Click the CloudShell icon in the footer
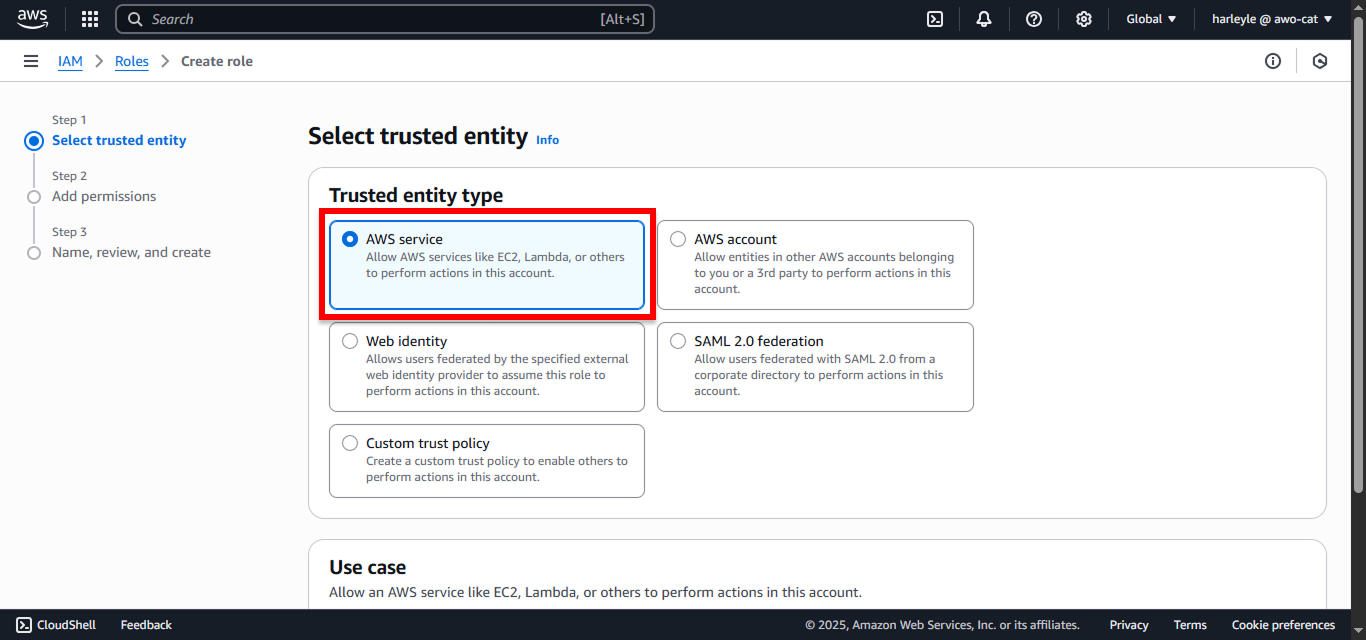The width and height of the screenshot is (1366, 640). (x=24, y=625)
